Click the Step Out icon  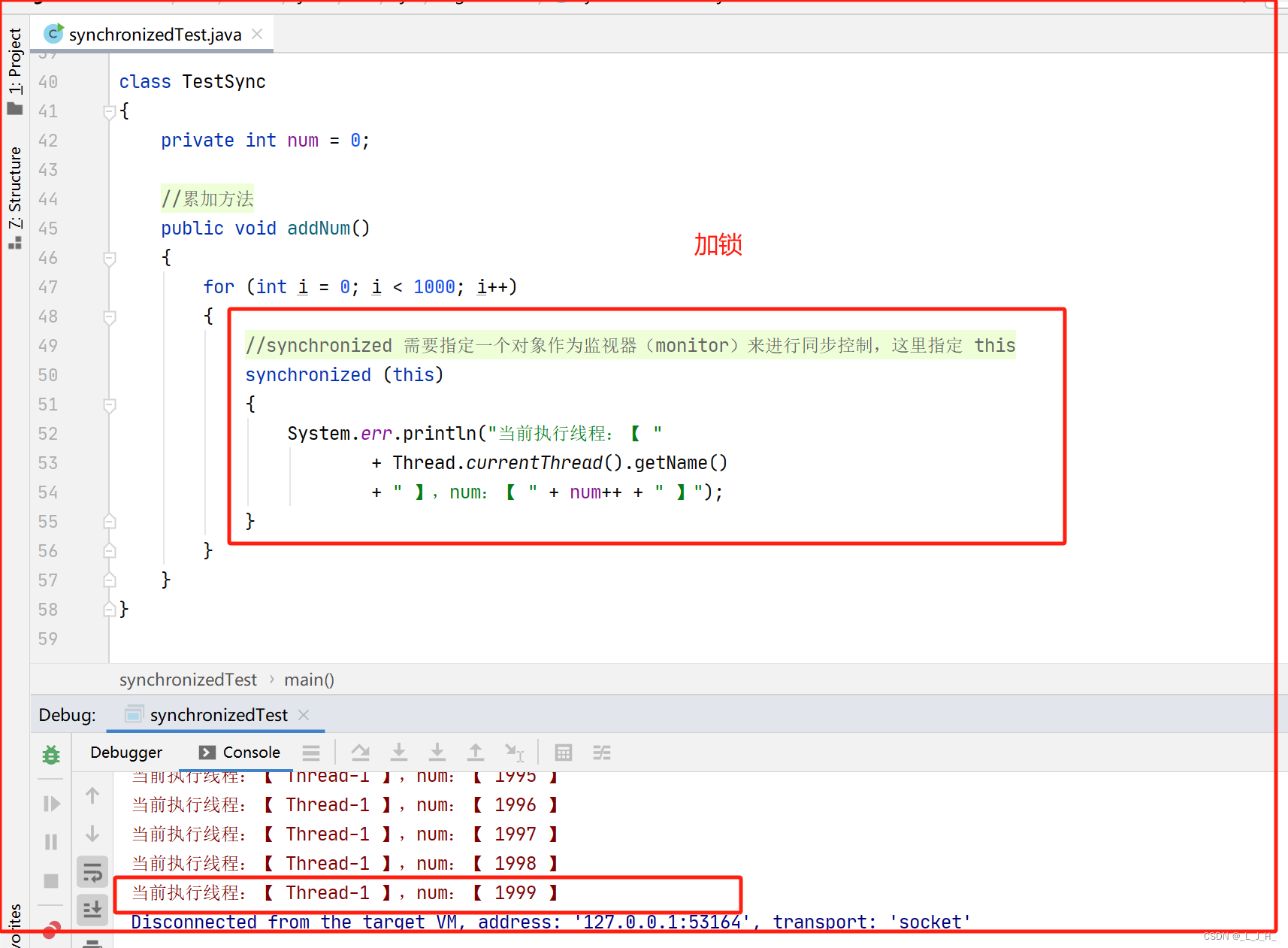click(x=476, y=753)
